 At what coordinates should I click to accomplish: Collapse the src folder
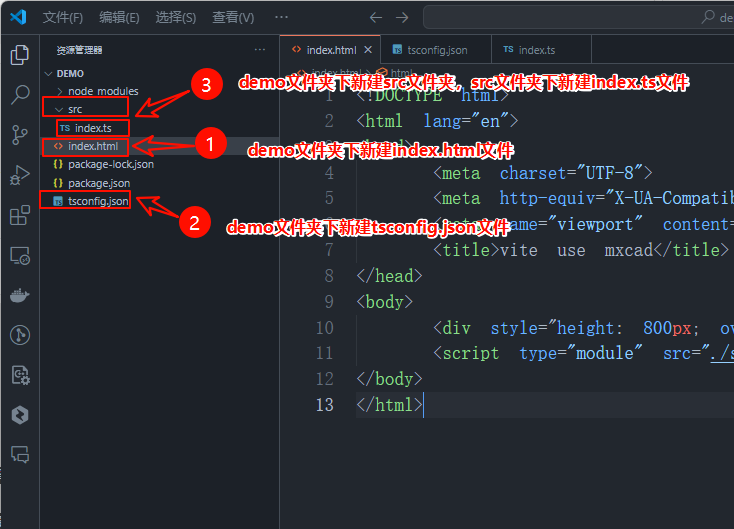pos(74,109)
